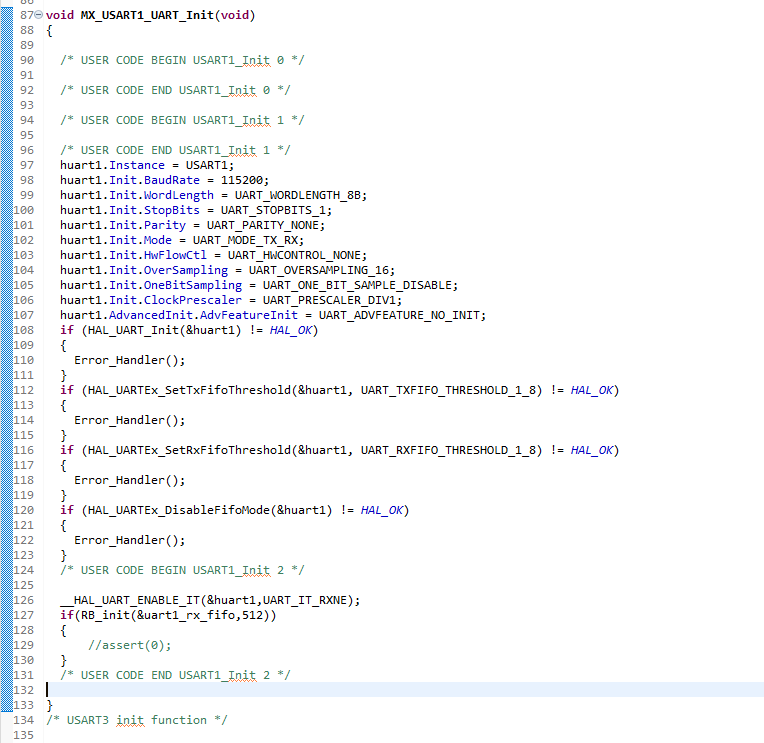Click the __HAL_UART_ENABLE_IT macro
This screenshot has width=764, height=743.
(x=130, y=600)
